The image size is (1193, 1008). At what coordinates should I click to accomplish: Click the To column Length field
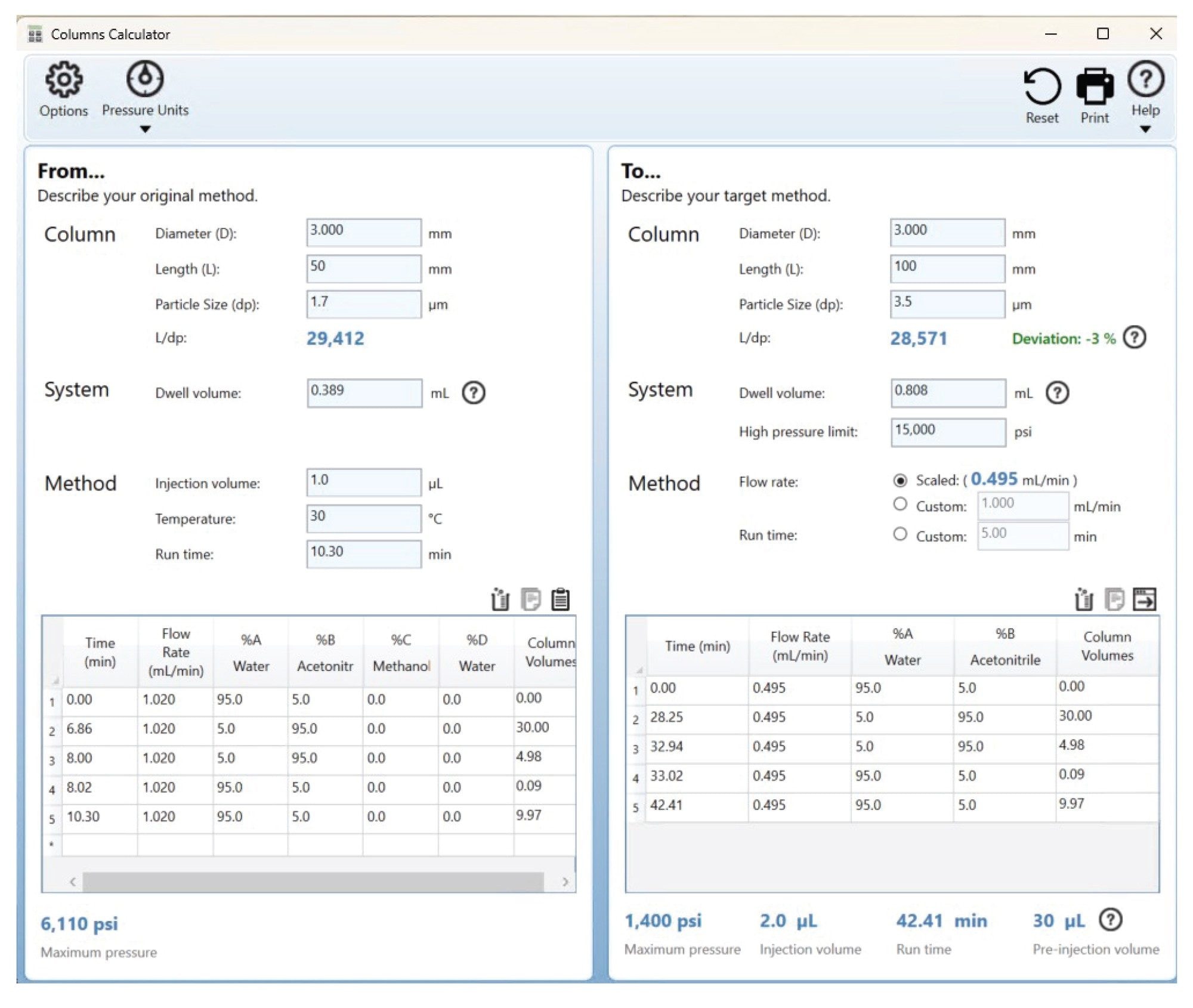click(948, 268)
